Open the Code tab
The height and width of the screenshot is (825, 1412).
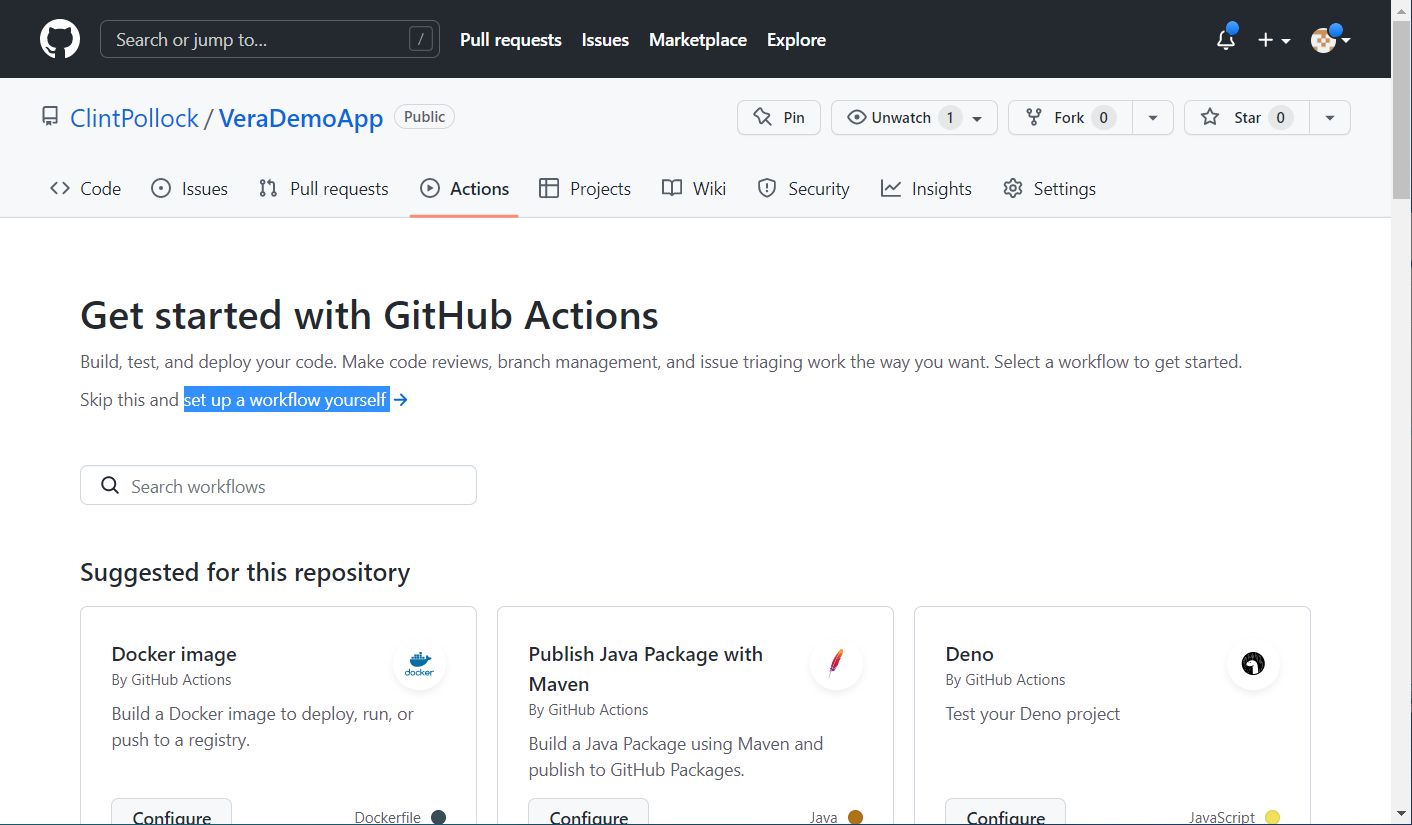(86, 188)
